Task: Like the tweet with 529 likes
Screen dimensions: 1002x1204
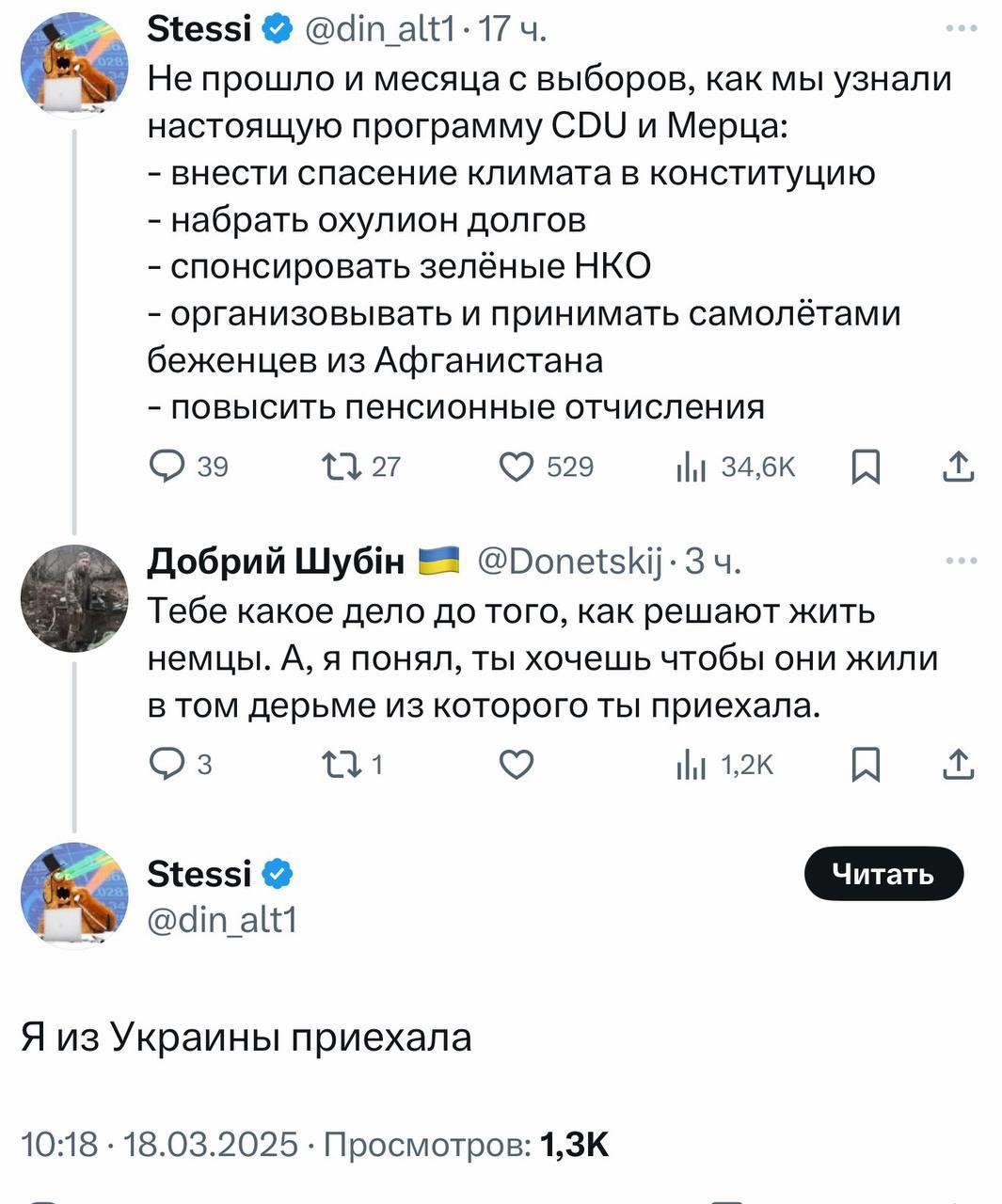Action: pyautogui.click(x=516, y=467)
